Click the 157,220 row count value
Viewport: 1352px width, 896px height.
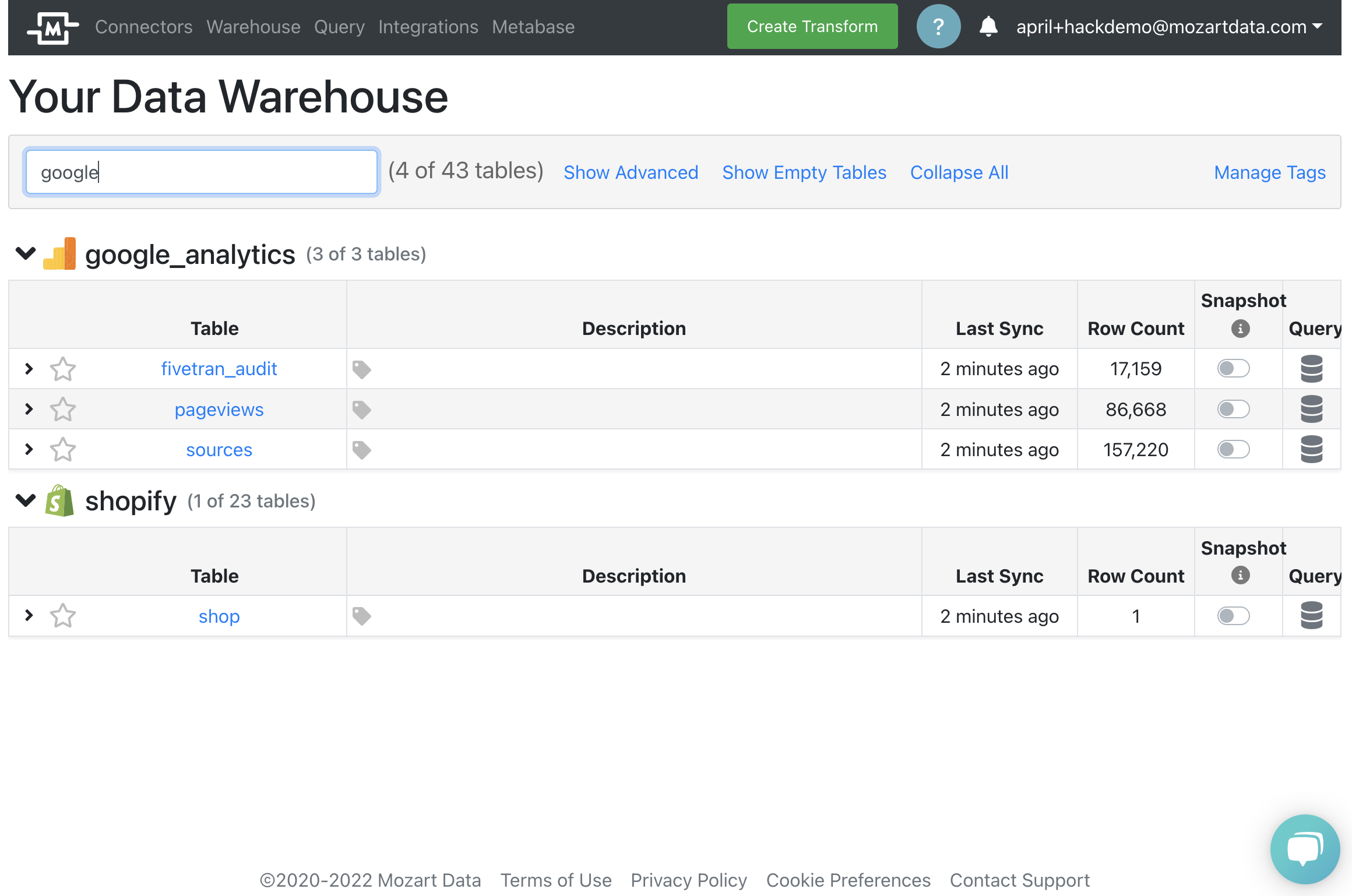point(1136,450)
